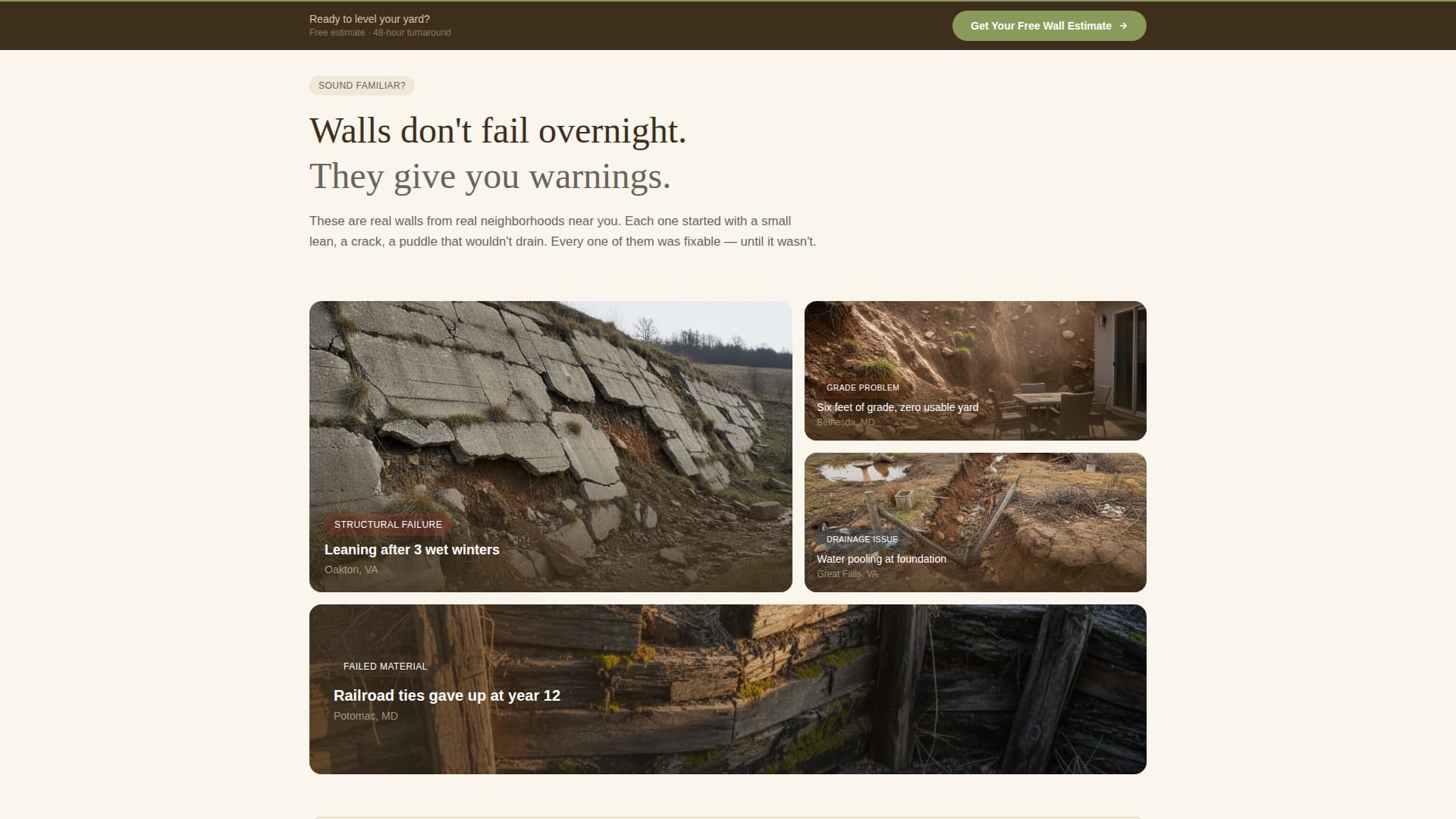Click the 'FAILED MATERIAL' category badge
Viewport: 1456px width, 819px height.
[384, 667]
